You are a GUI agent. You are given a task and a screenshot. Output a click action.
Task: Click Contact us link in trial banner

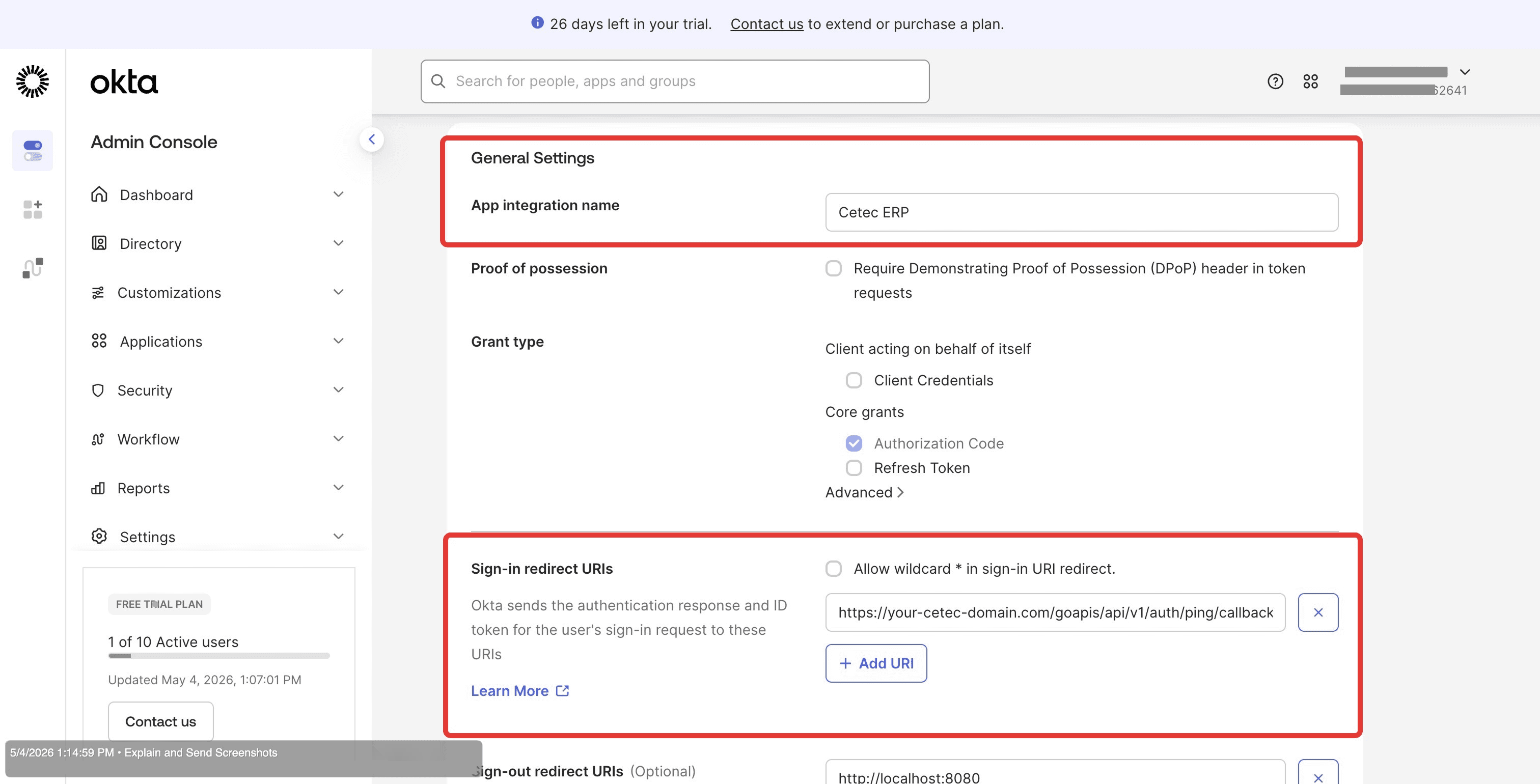(x=766, y=24)
